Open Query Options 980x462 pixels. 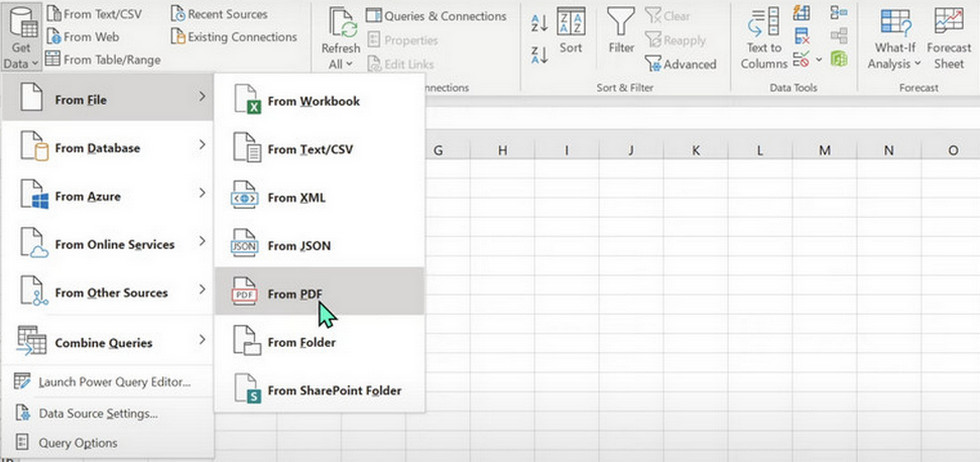point(108,443)
